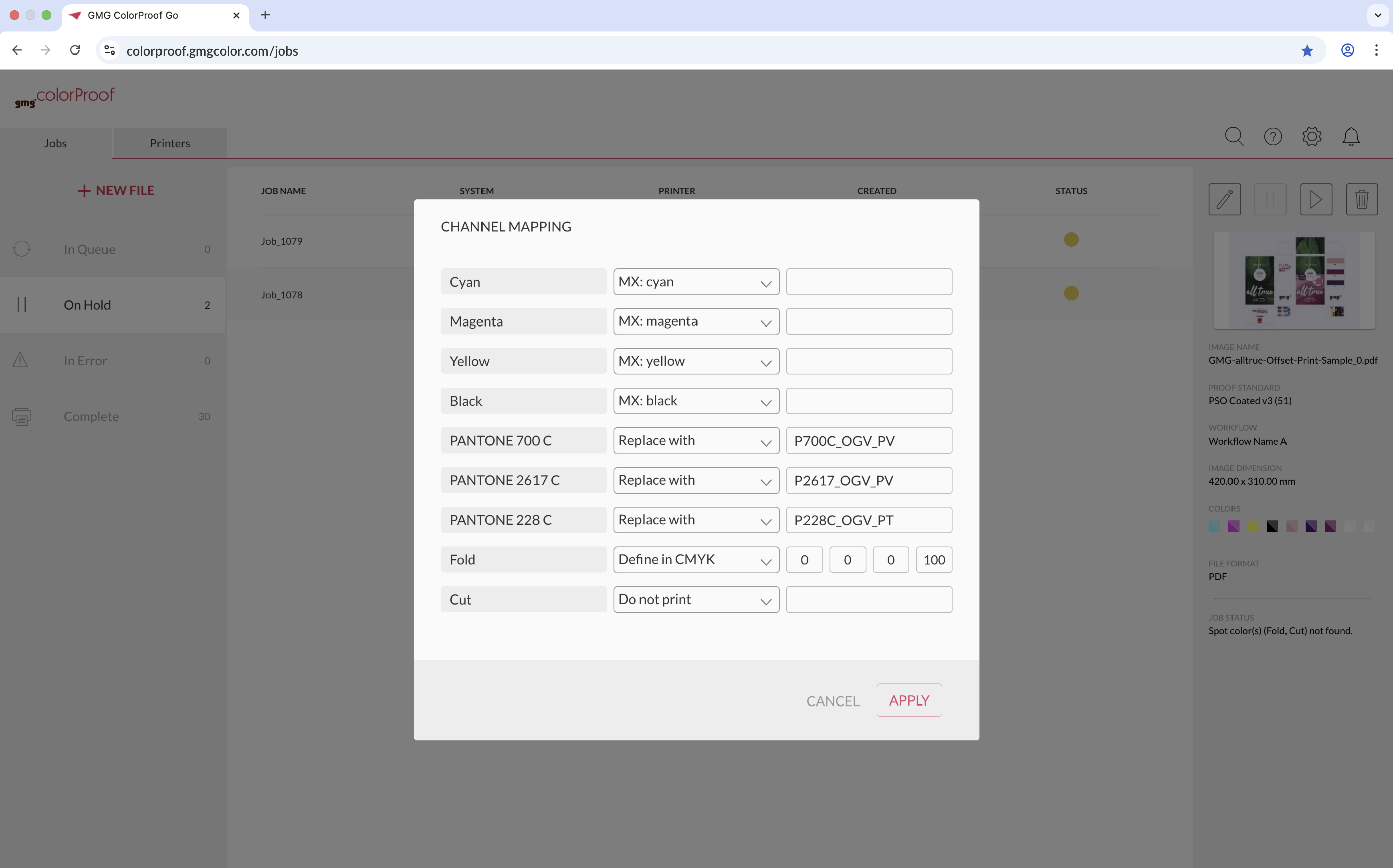Image resolution: width=1393 pixels, height=868 pixels.
Task: Expand the PANTONE 700 C Replace with dropdown
Action: coord(695,441)
